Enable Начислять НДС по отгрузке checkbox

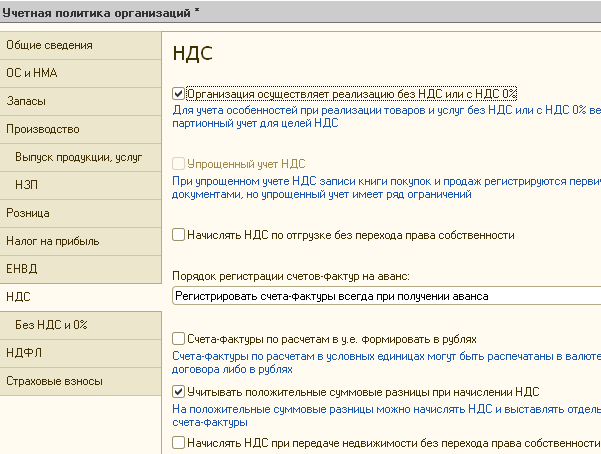[x=178, y=235]
